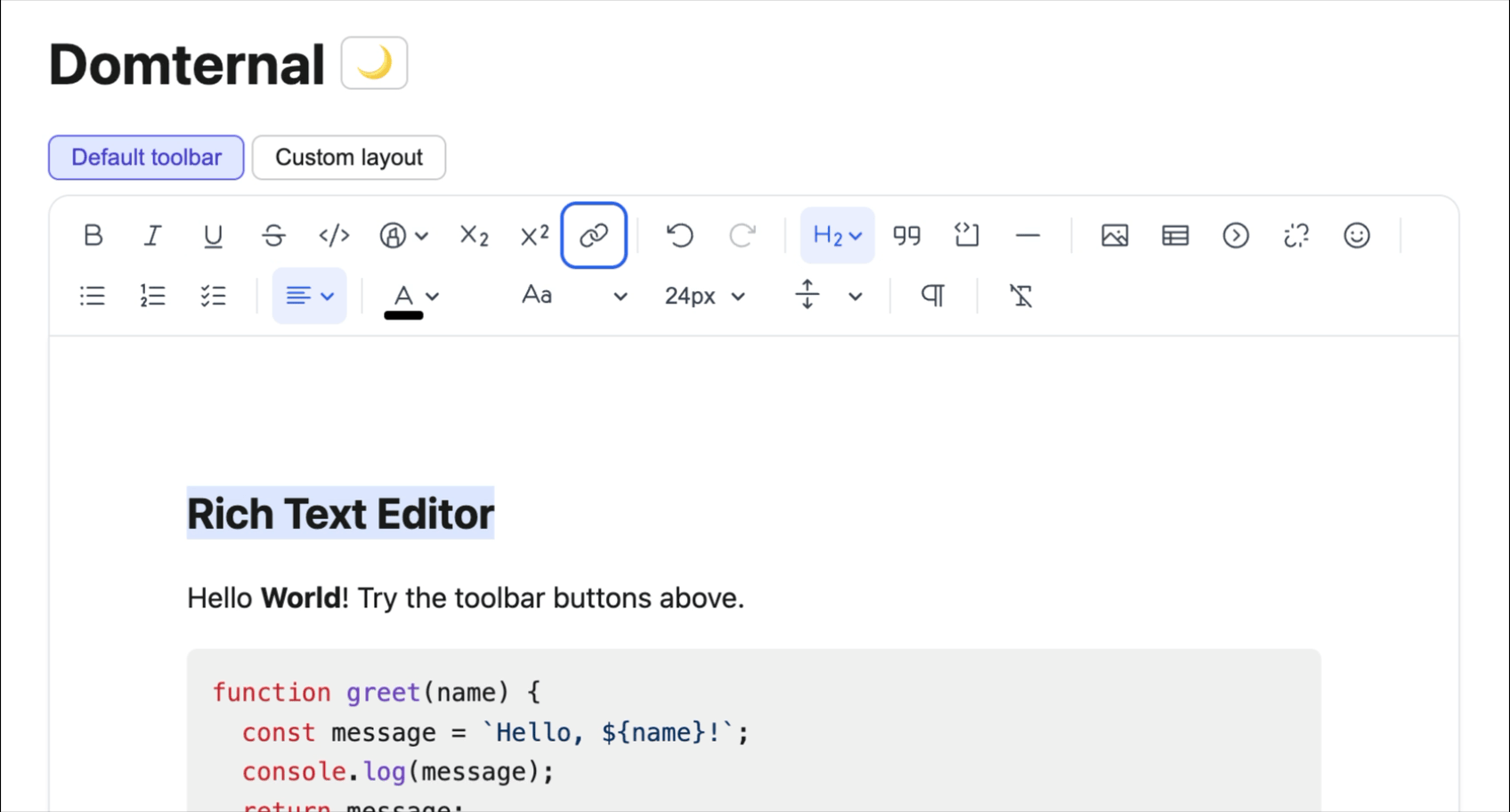Screen dimensions: 1510x812
Task: Insert a table
Action: (1173, 235)
